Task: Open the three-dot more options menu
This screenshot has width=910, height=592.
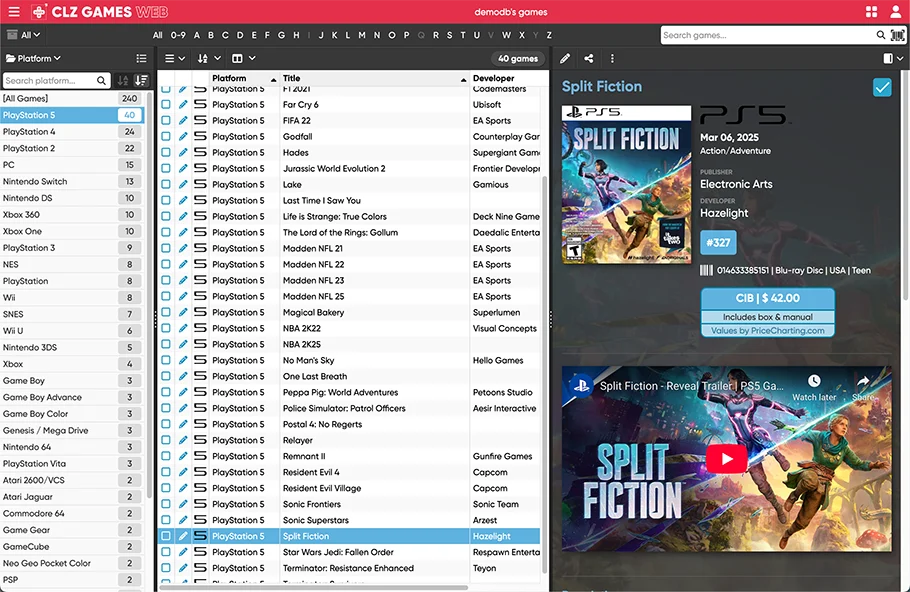Action: 612,58
